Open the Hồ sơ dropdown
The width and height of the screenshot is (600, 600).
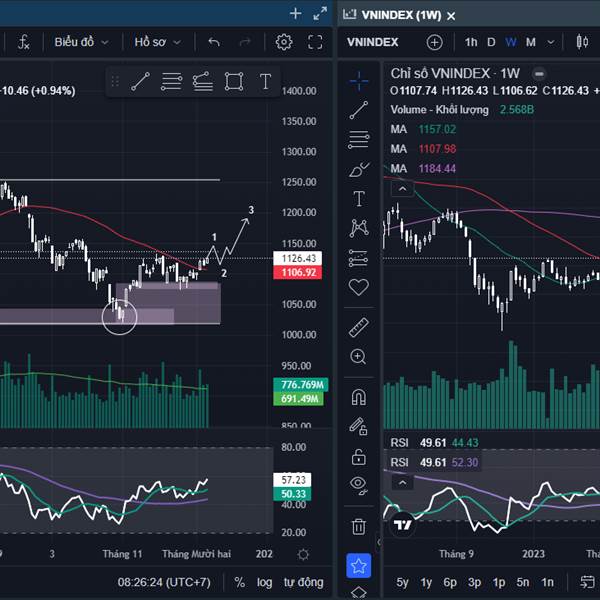pos(157,42)
